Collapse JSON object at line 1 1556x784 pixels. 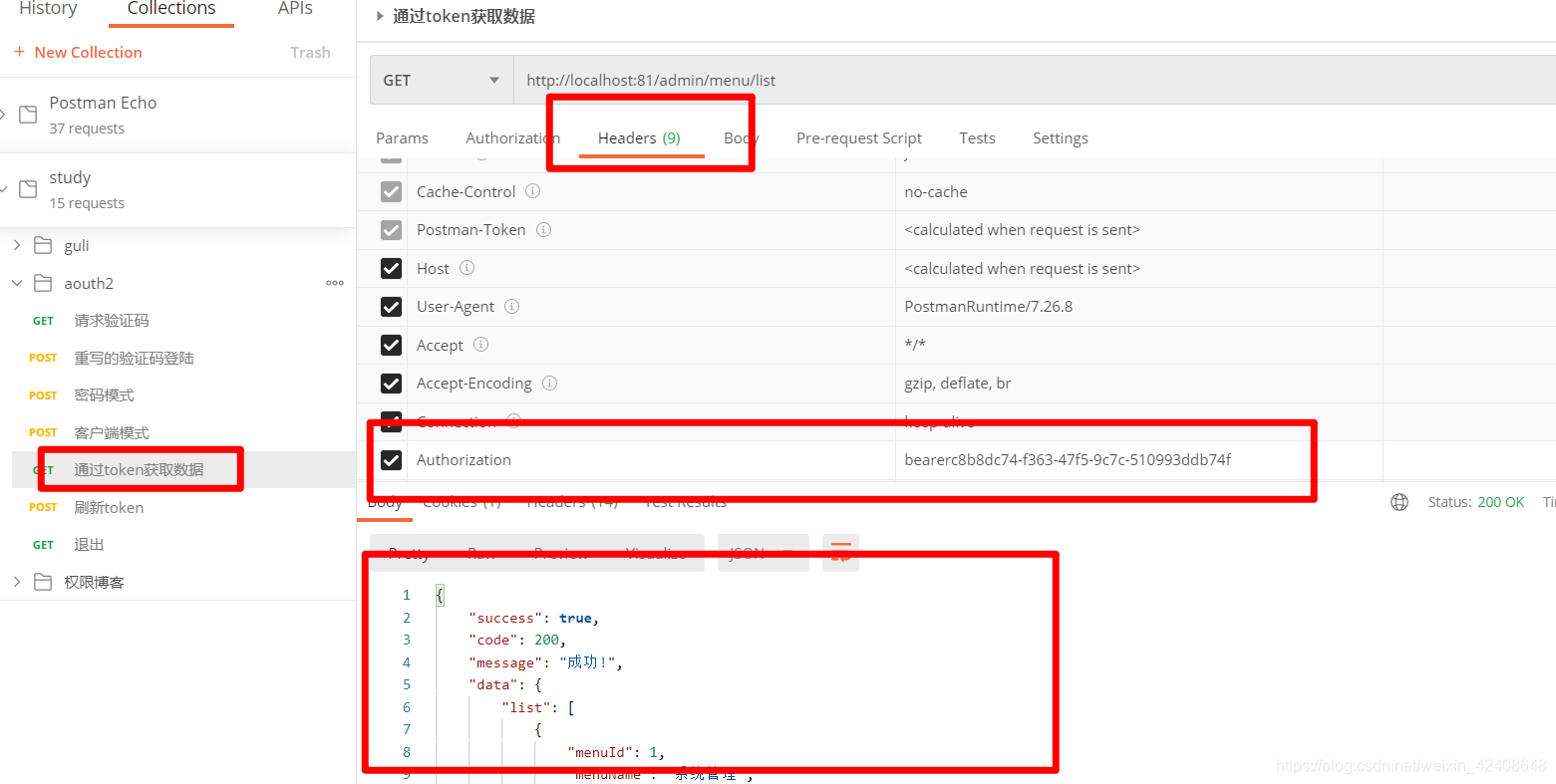(x=440, y=595)
